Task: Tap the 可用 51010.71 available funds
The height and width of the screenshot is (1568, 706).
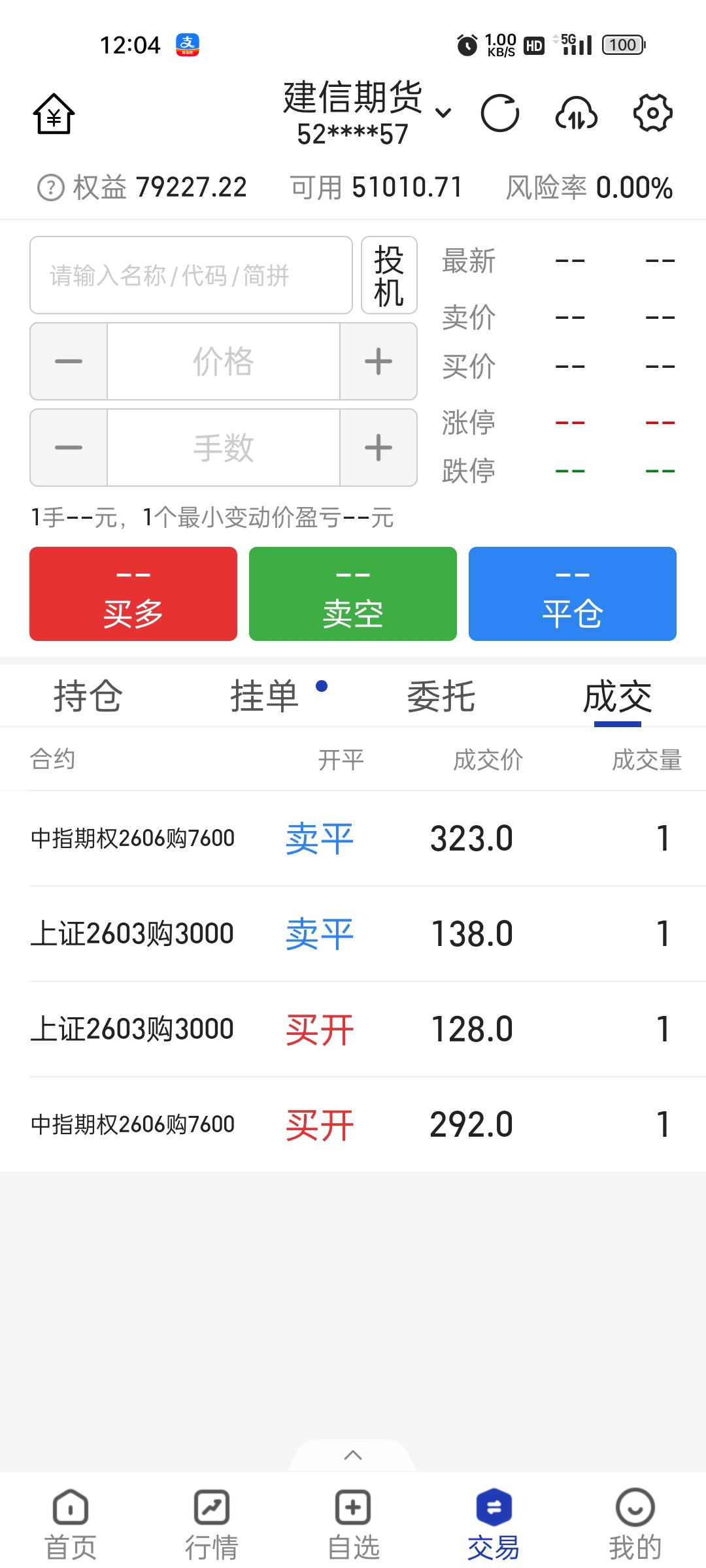Action: tap(377, 188)
